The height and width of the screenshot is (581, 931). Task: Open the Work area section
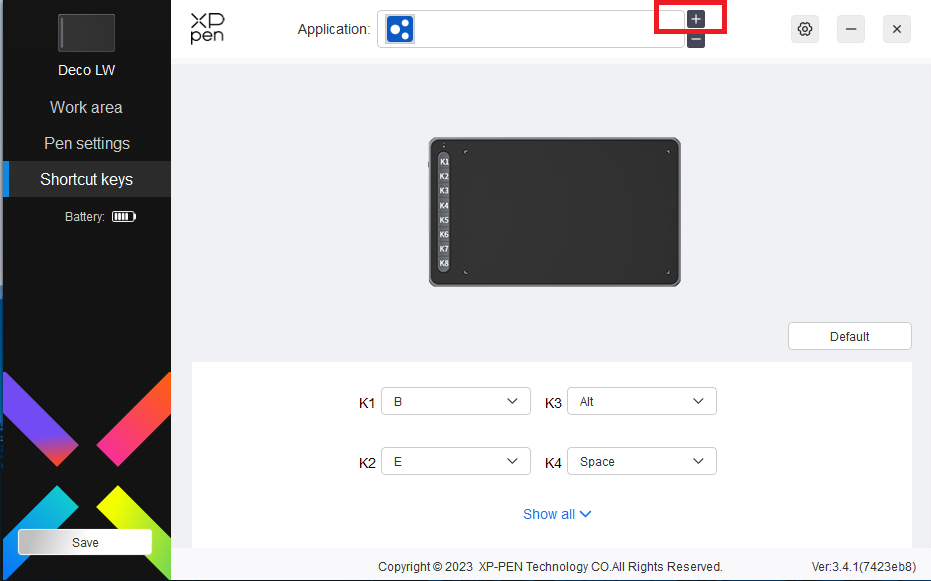(86, 107)
